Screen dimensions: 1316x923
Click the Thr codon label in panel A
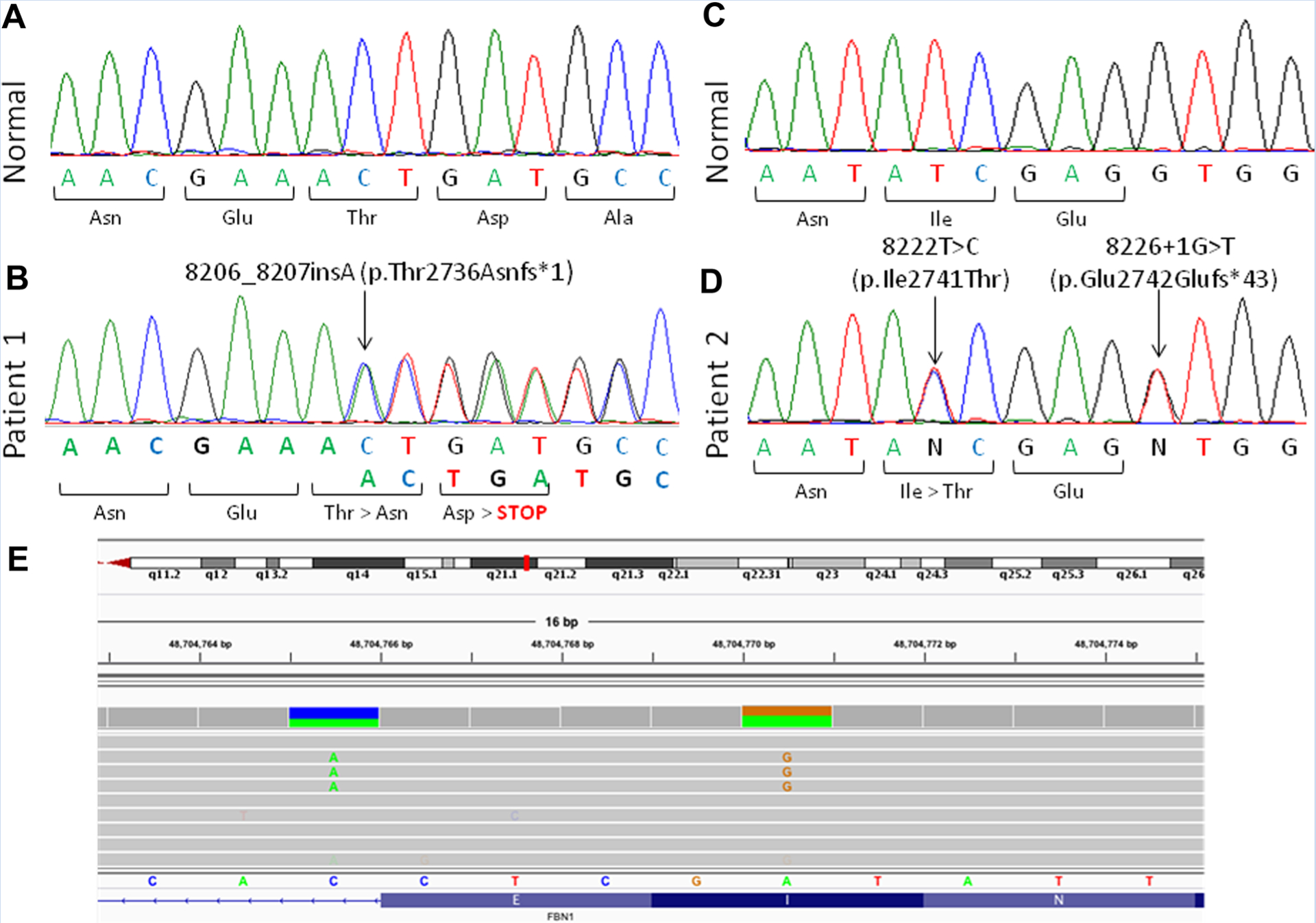click(x=361, y=218)
